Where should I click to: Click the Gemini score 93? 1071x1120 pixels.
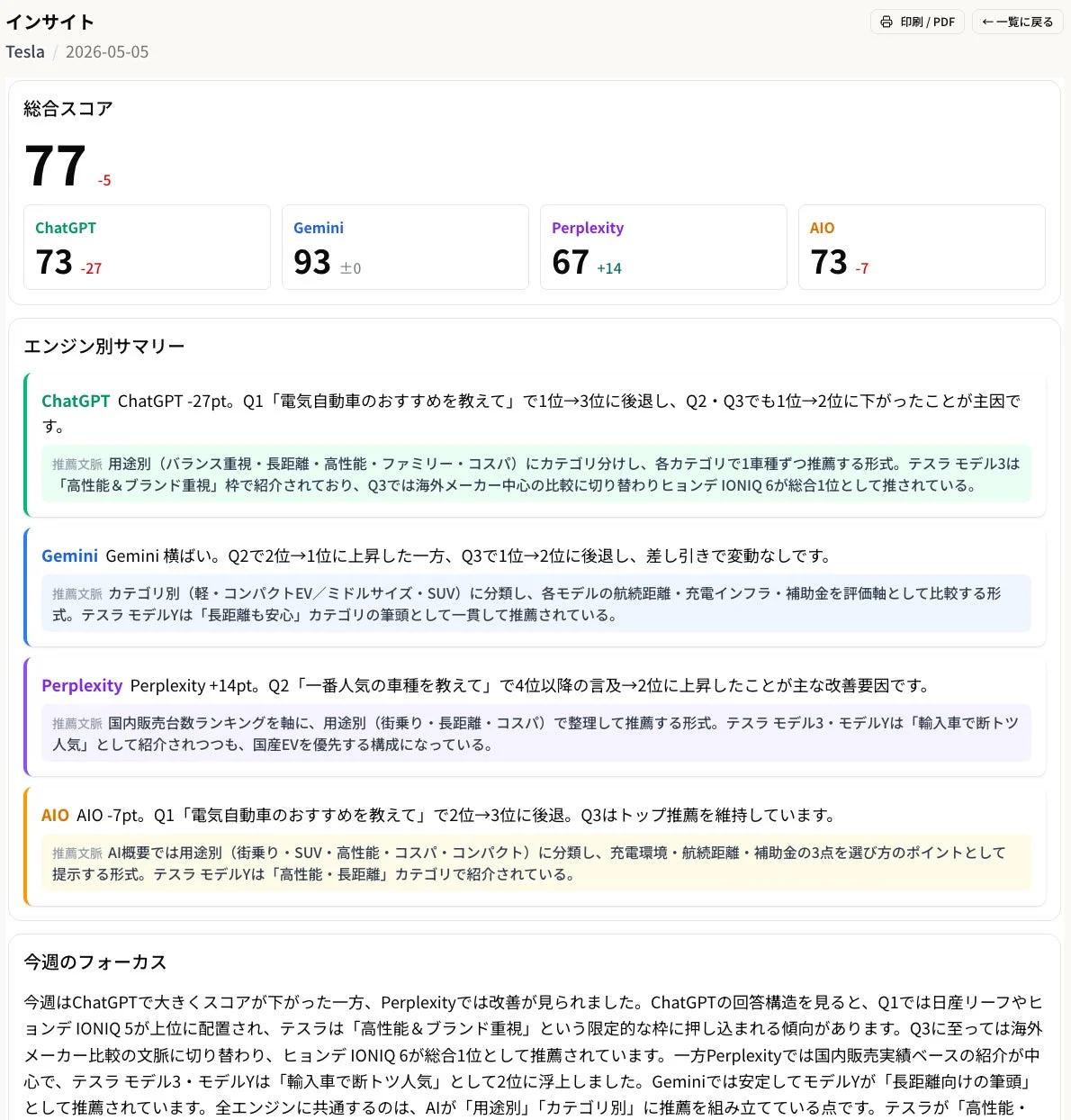pos(312,262)
